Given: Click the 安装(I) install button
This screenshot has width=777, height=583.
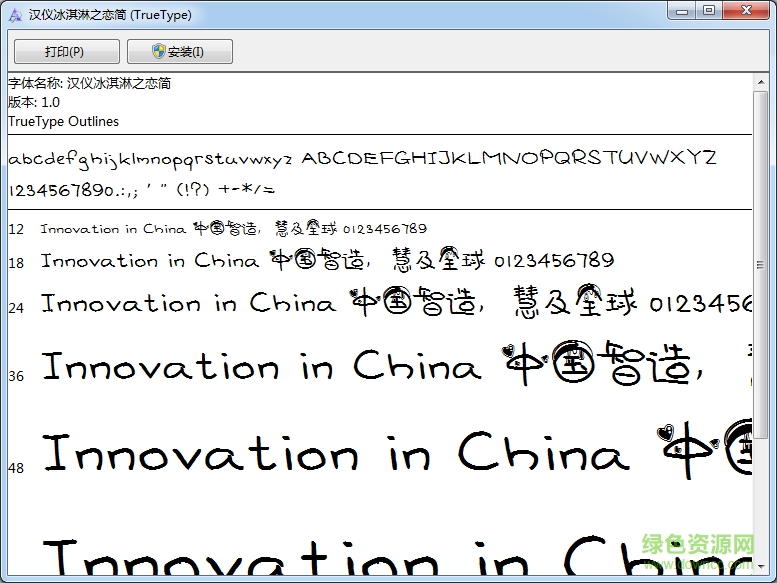Looking at the screenshot, I should tap(180, 52).
